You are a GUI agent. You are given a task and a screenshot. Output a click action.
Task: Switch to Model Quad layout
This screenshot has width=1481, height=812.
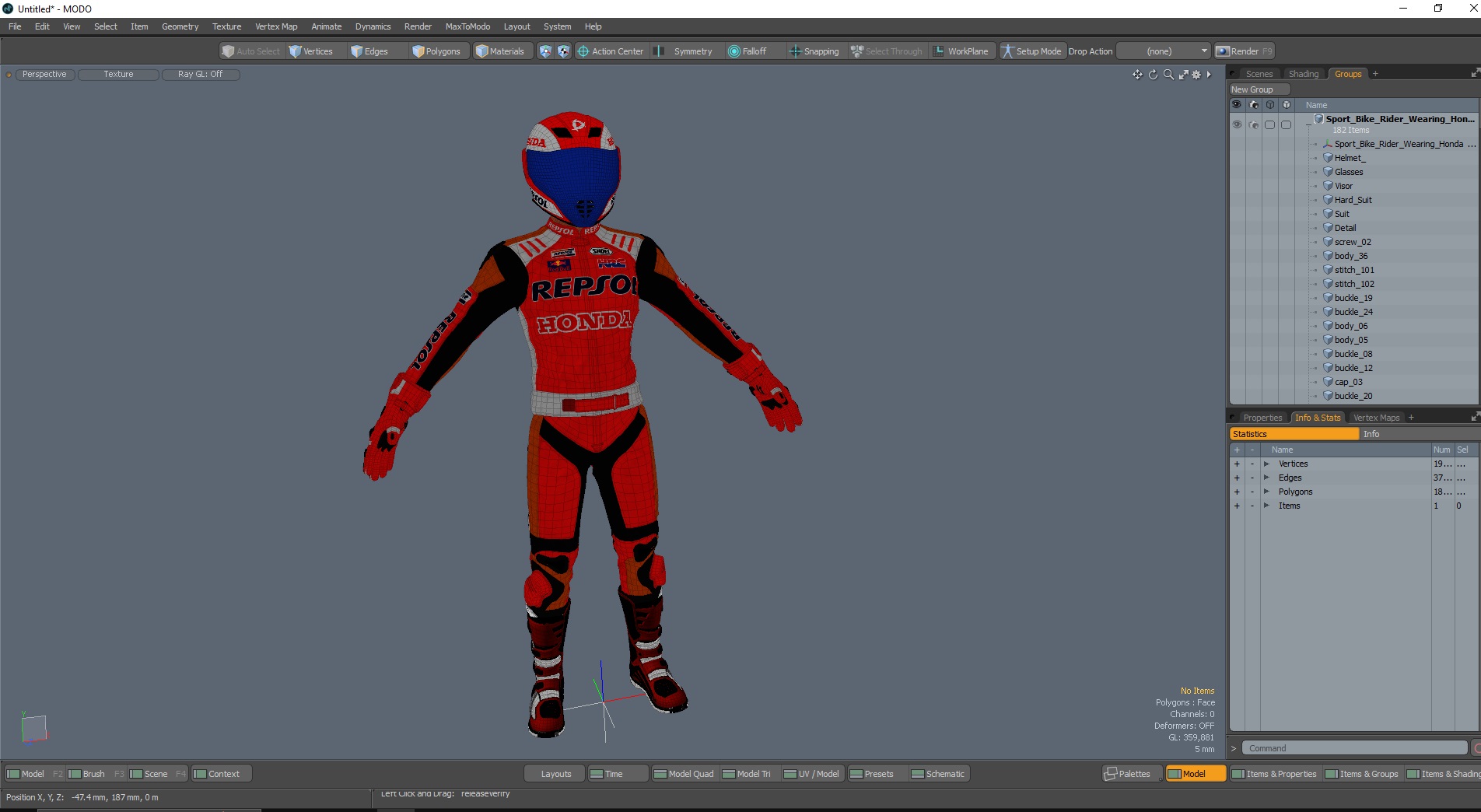coord(684,774)
